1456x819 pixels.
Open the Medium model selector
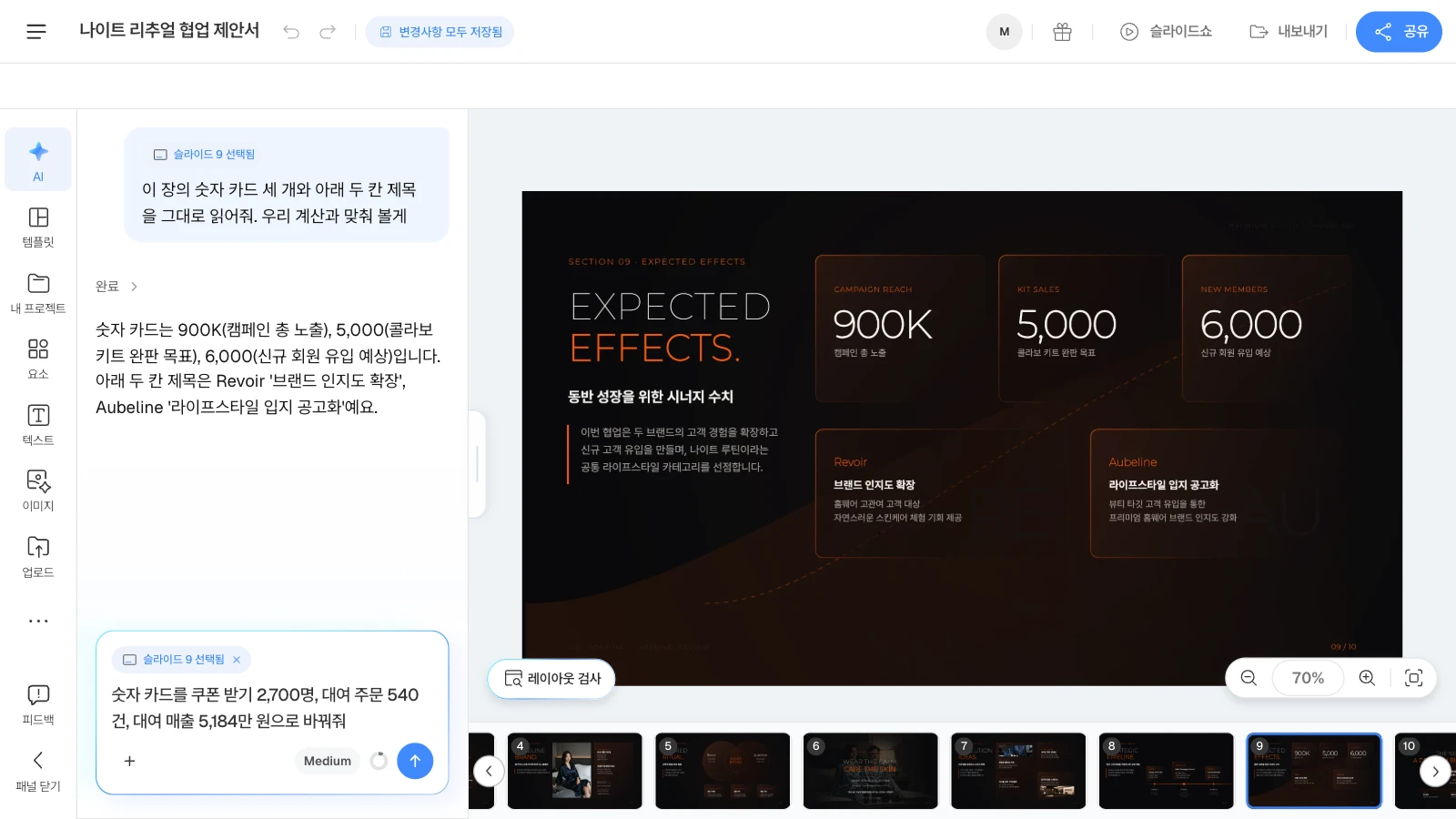(328, 761)
